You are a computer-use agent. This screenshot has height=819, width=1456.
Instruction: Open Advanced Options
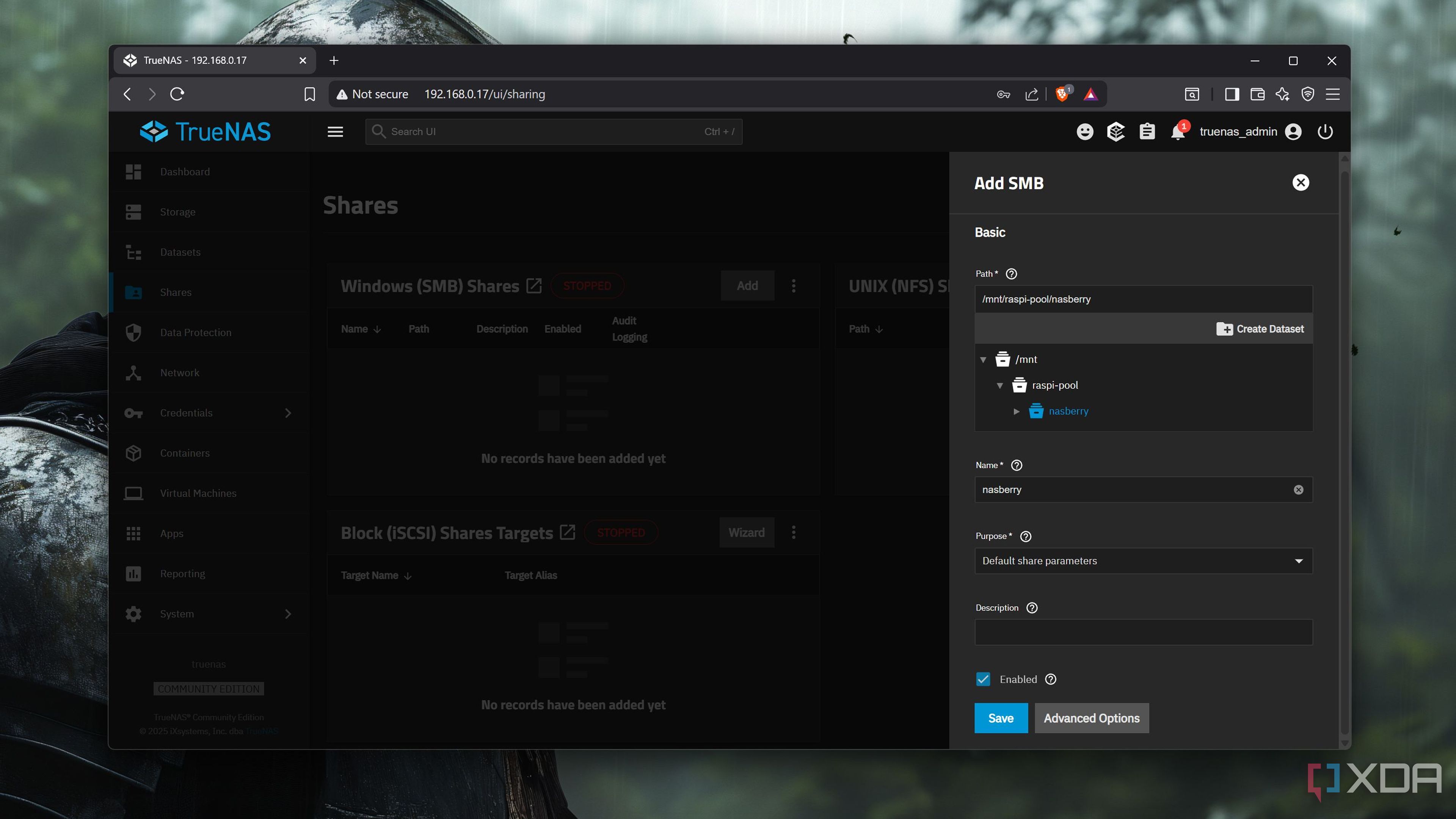pyautogui.click(x=1092, y=719)
